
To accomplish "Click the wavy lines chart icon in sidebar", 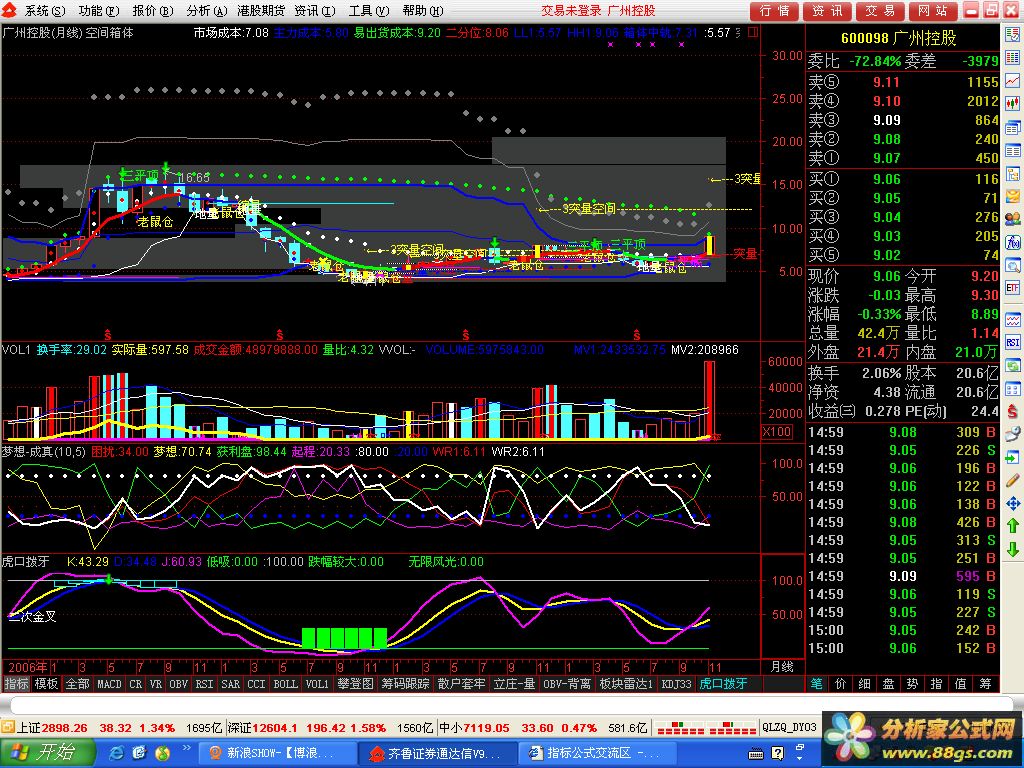I will tap(1013, 319).
